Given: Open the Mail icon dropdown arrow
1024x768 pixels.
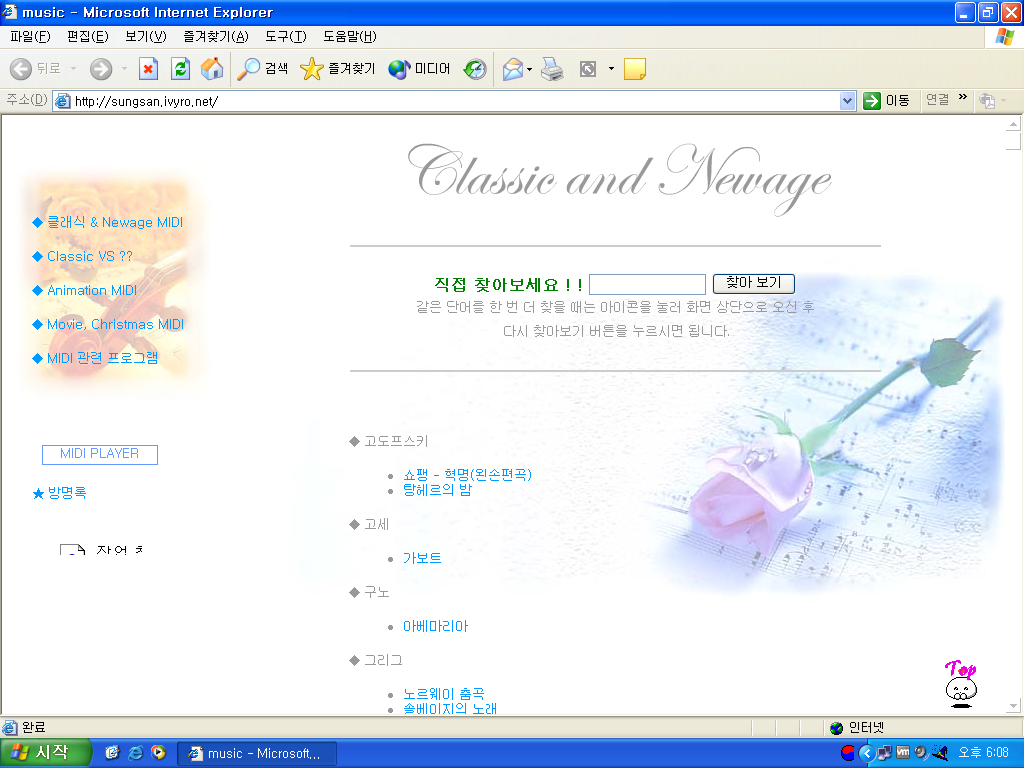Looking at the screenshot, I should [530, 69].
